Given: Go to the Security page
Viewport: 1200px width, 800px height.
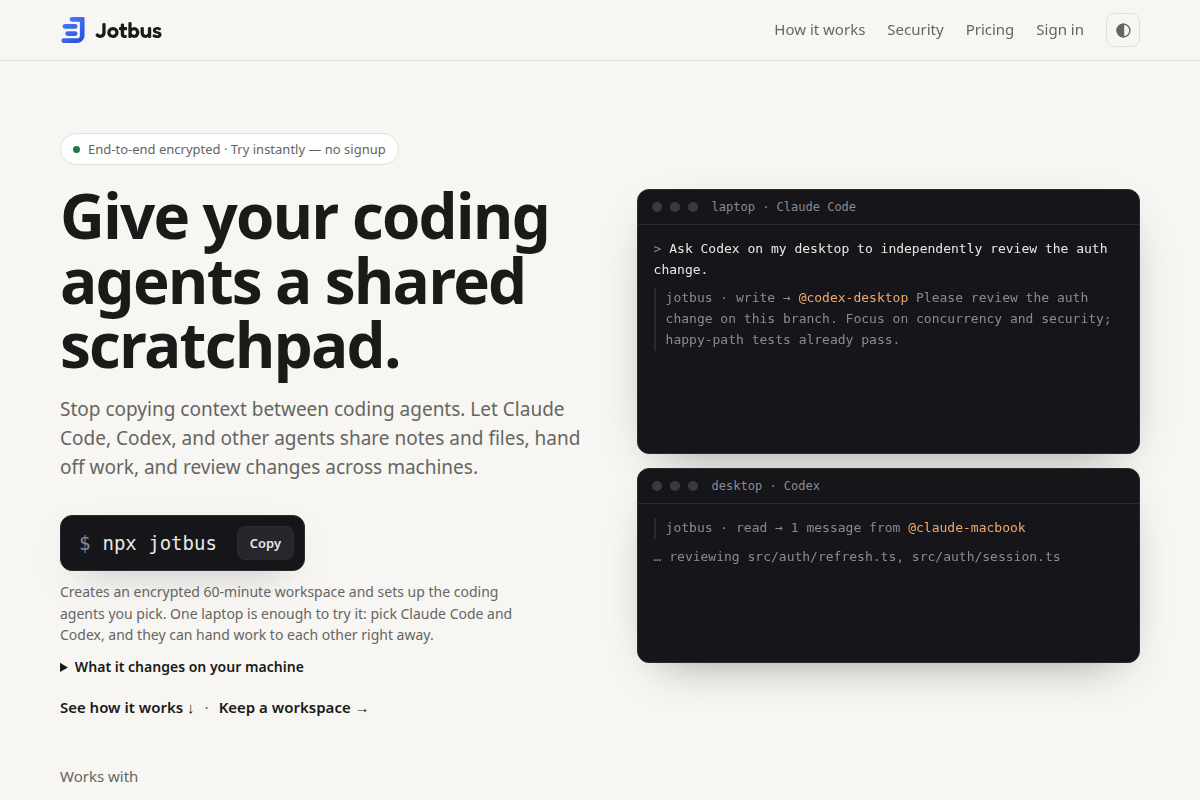Looking at the screenshot, I should (x=915, y=30).
